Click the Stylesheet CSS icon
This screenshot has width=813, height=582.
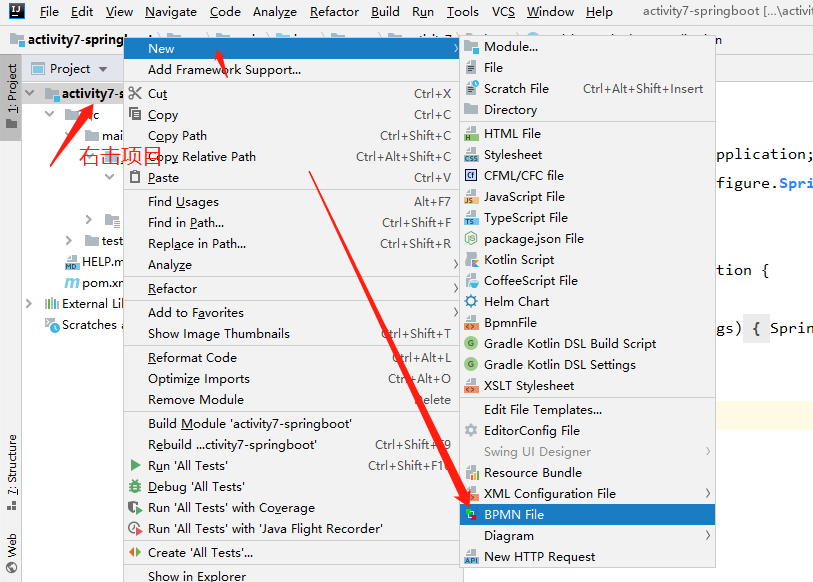point(471,155)
